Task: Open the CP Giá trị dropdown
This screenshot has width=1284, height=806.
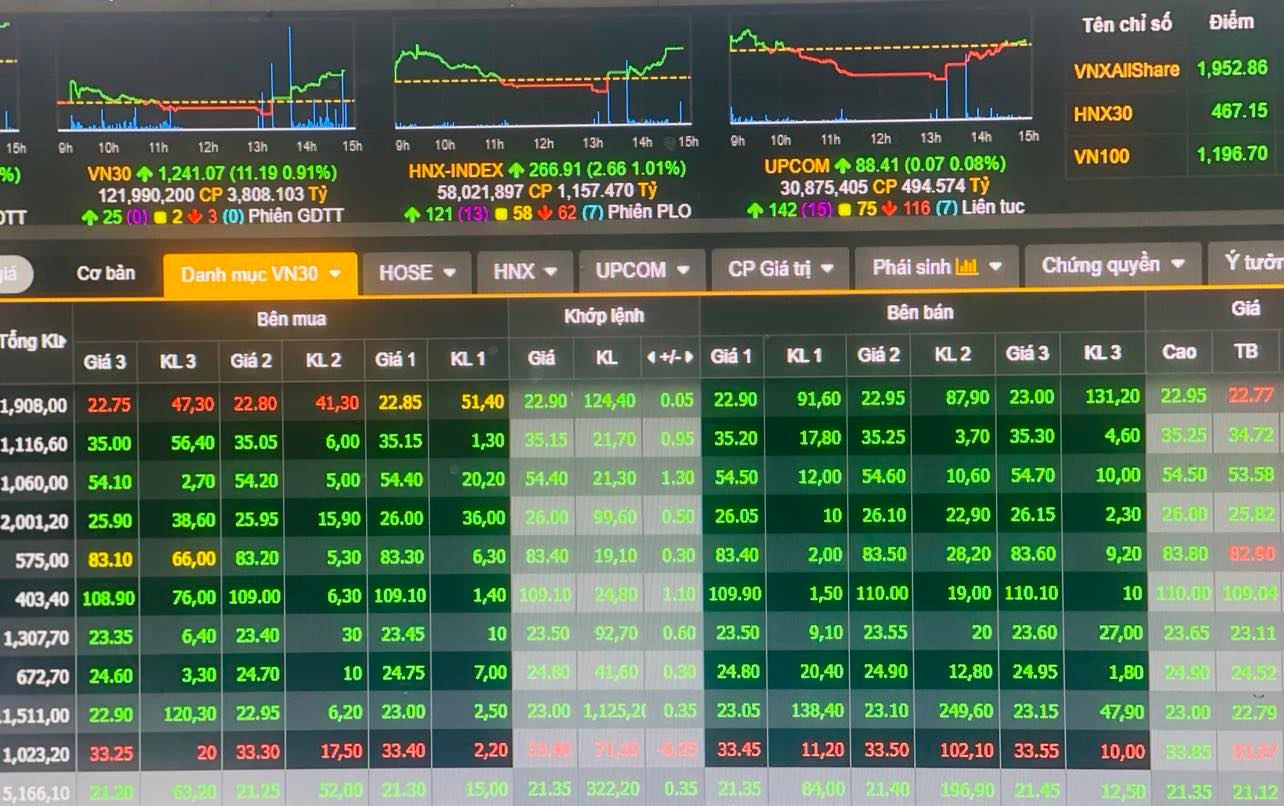Action: click(829, 269)
